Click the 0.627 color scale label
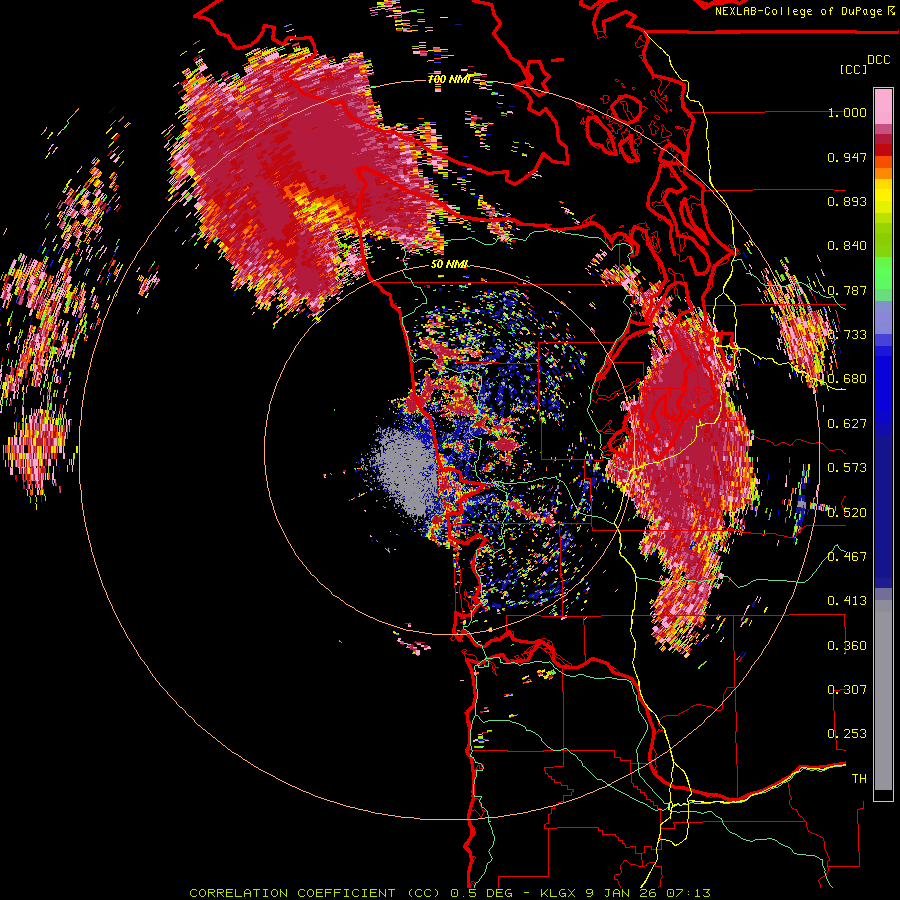 847,424
